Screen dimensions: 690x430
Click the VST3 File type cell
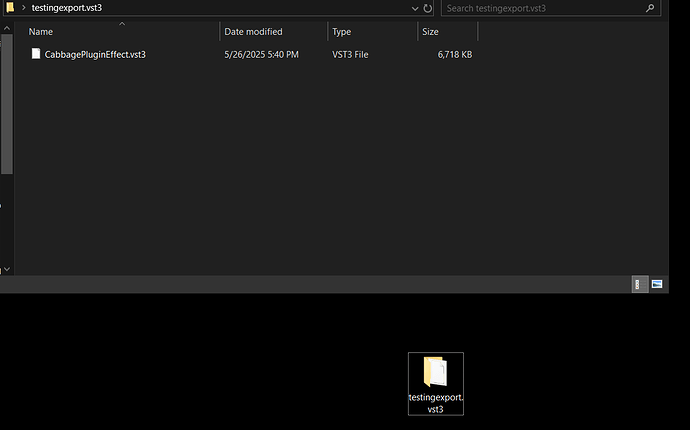point(350,55)
